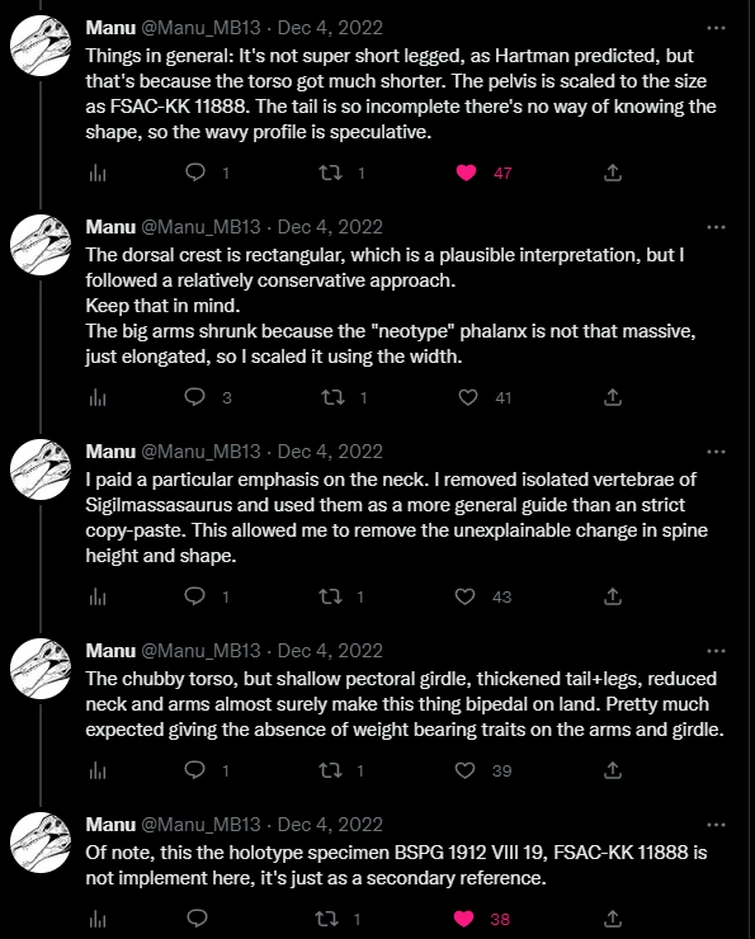
Task: Share the tweet about the neck emphasis
Action: [x=612, y=597]
